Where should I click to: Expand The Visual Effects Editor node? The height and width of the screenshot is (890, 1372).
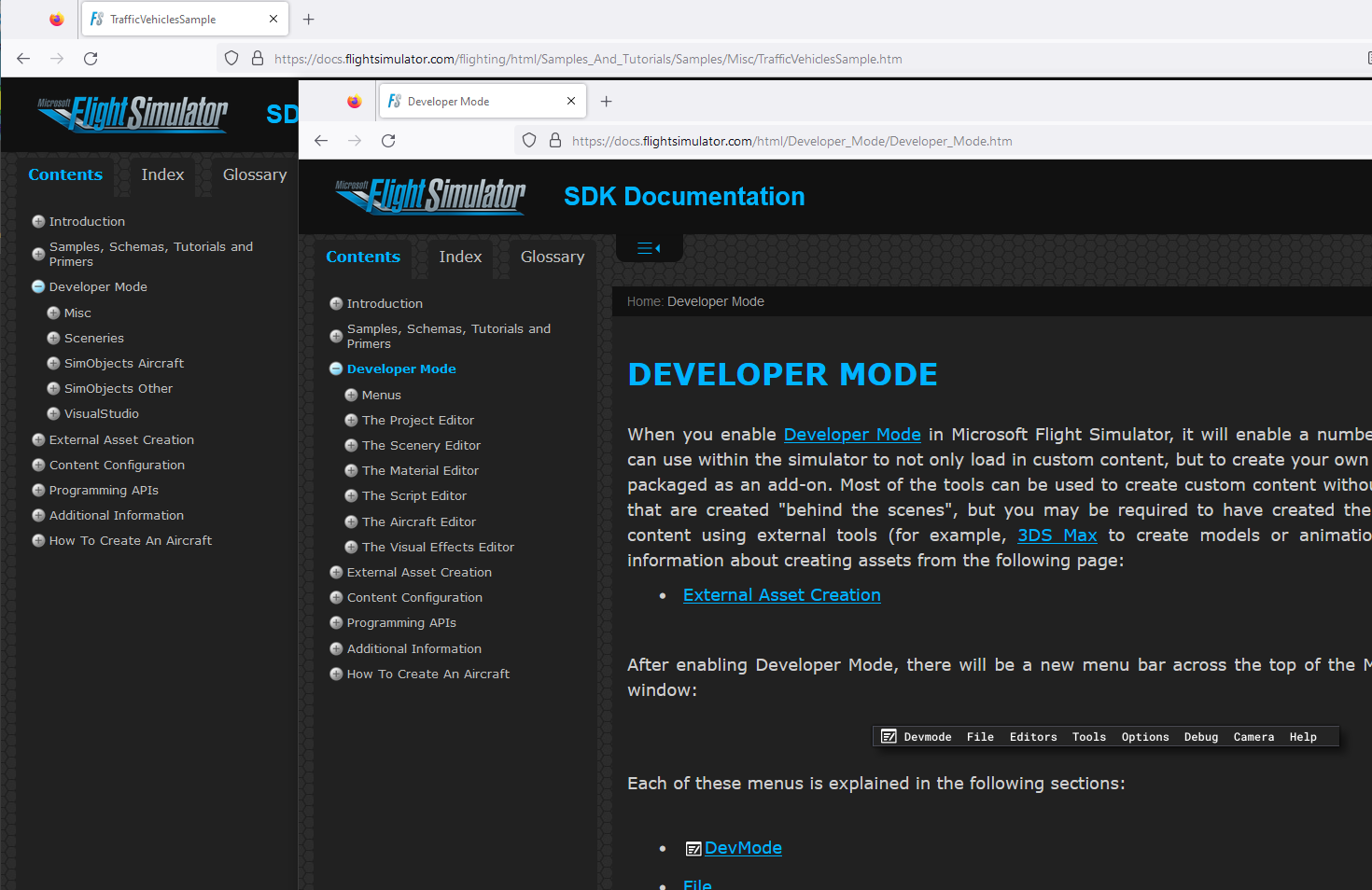pos(351,548)
